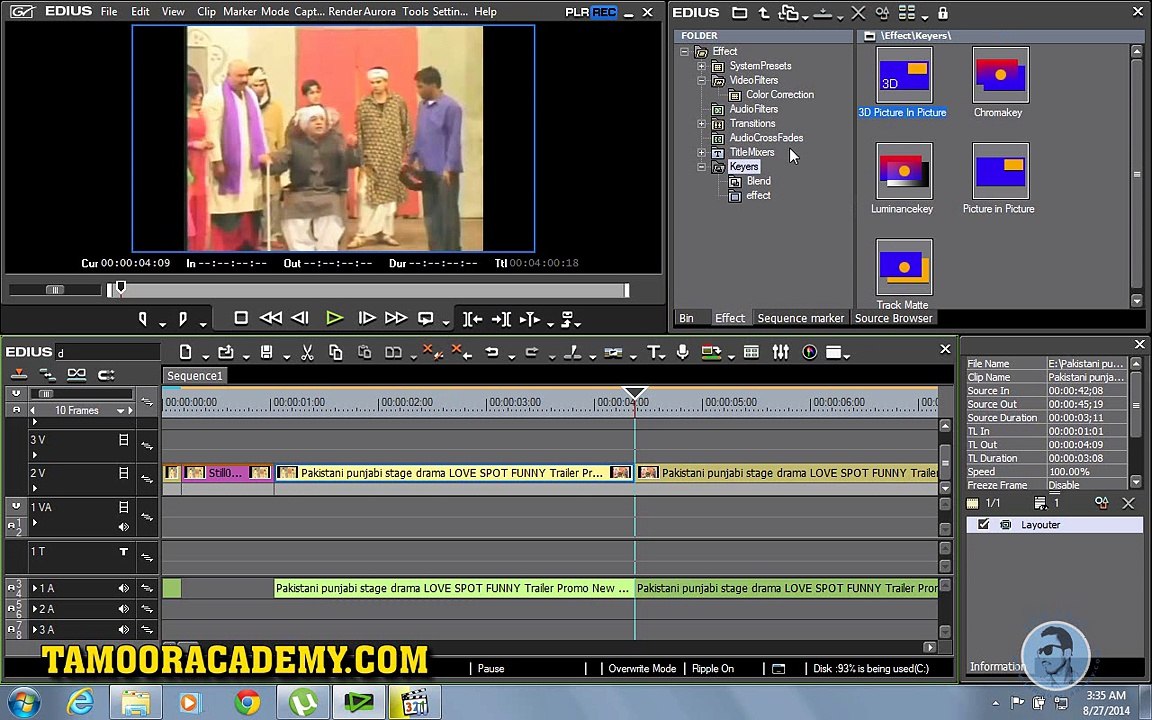The image size is (1152, 720).
Task: Click the redo arrow in timeline toolbar
Action: 532,353
